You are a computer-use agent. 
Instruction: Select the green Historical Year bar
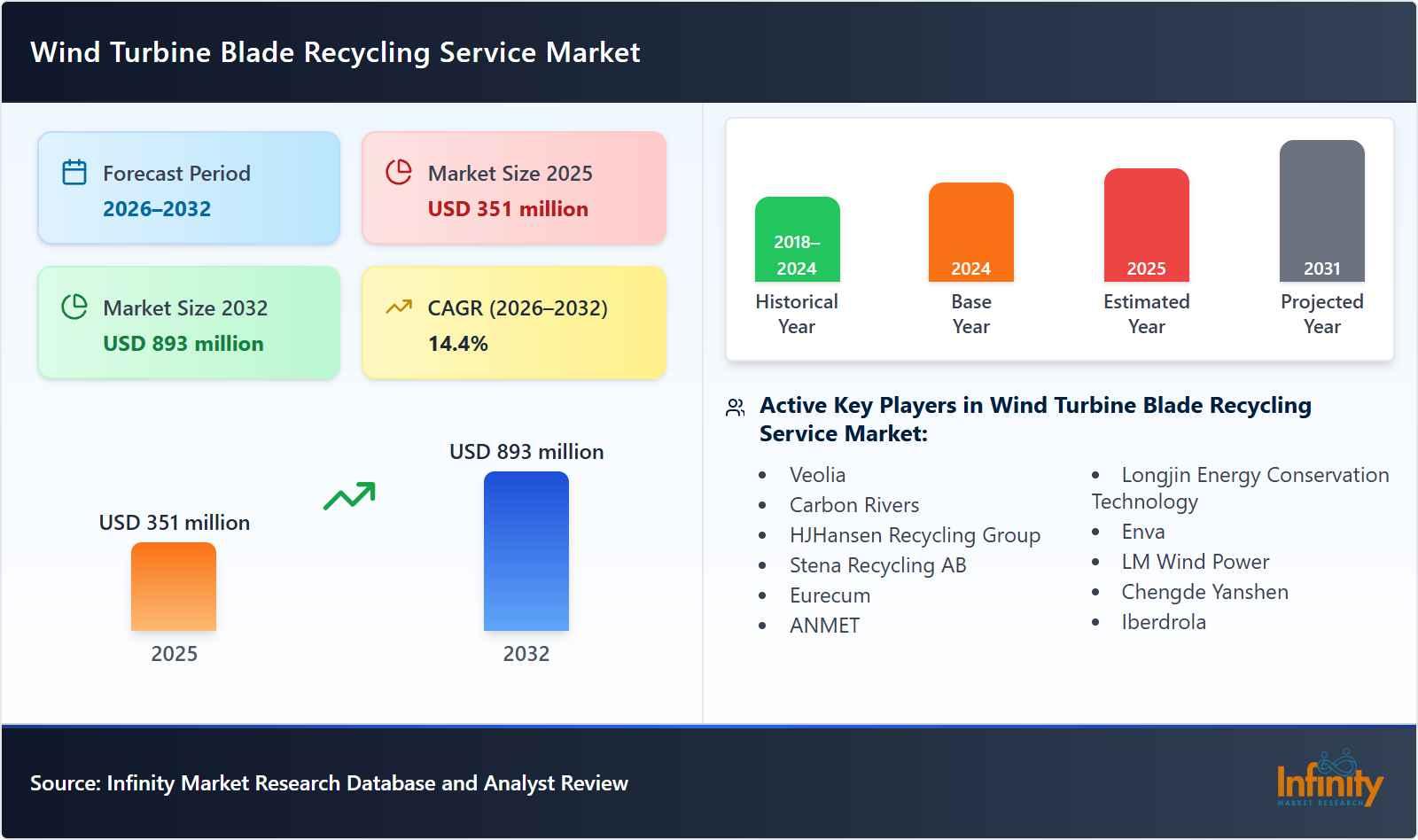pyautogui.click(x=796, y=239)
